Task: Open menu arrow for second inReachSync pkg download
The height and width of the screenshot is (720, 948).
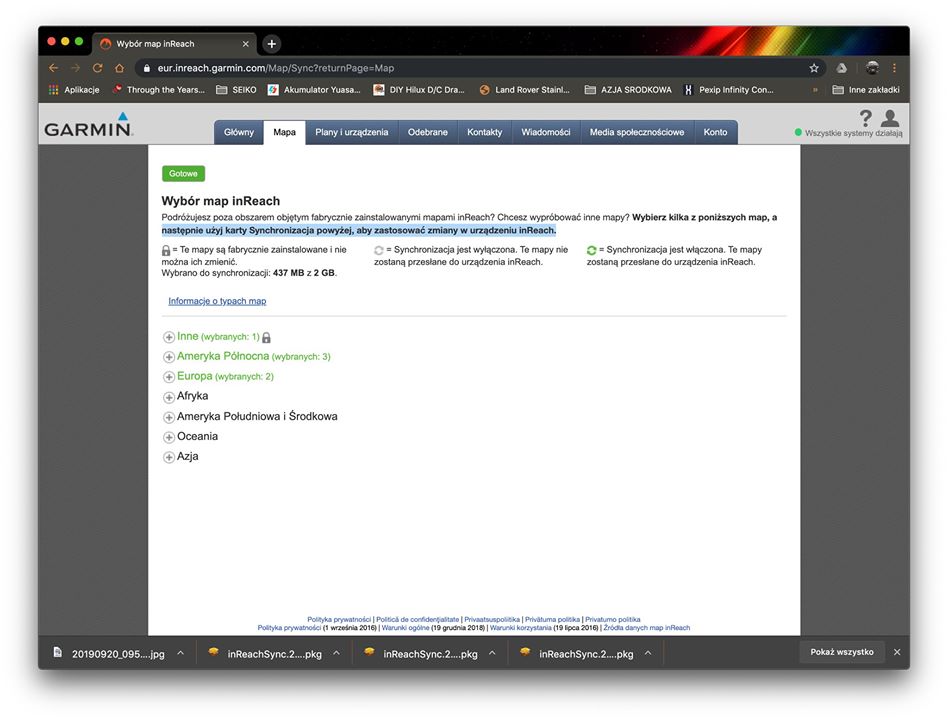Action: (x=492, y=653)
